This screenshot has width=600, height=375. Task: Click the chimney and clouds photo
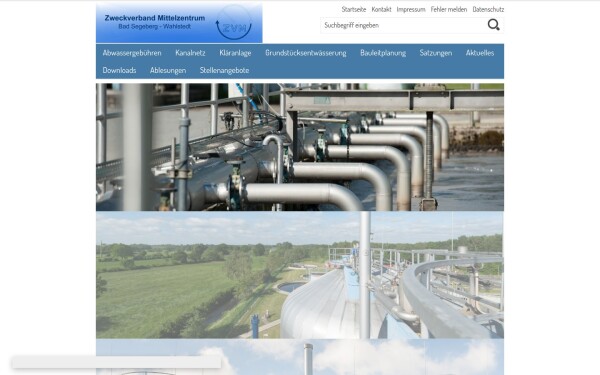point(300,357)
